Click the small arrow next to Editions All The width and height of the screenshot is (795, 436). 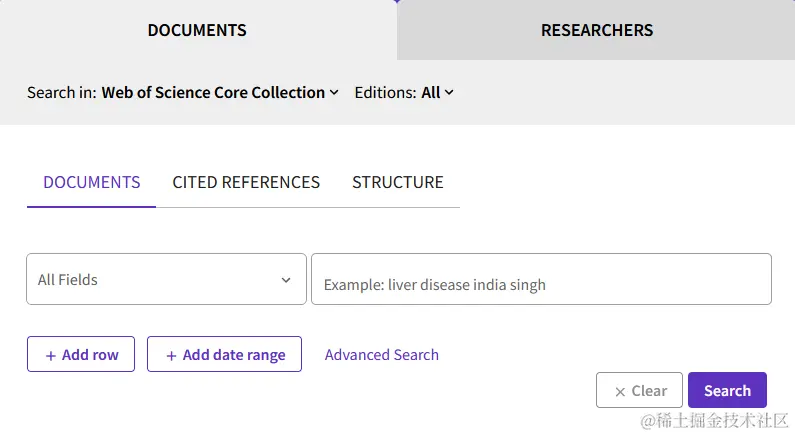[x=449, y=92]
